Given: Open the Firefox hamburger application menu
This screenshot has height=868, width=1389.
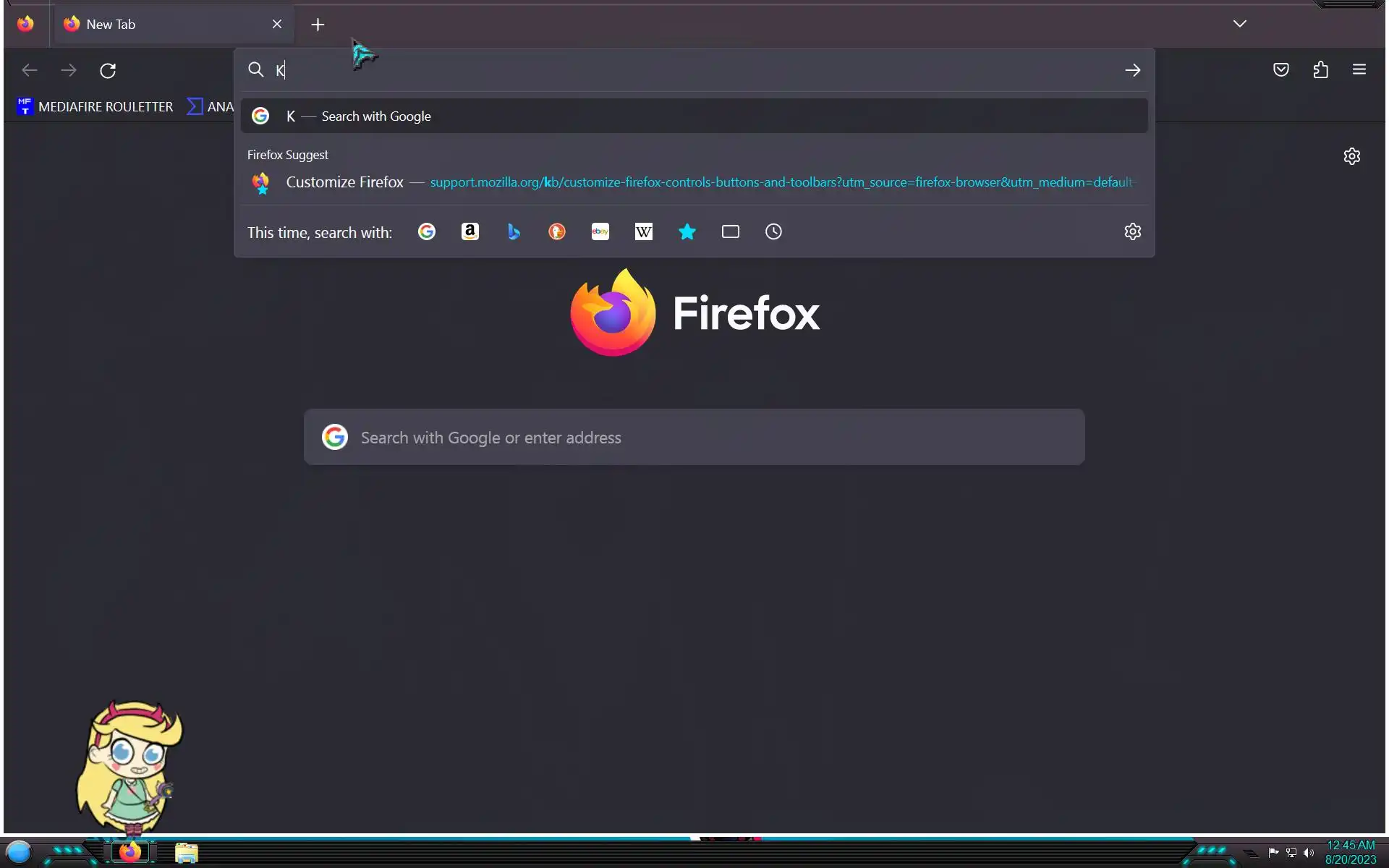Looking at the screenshot, I should click(1359, 70).
